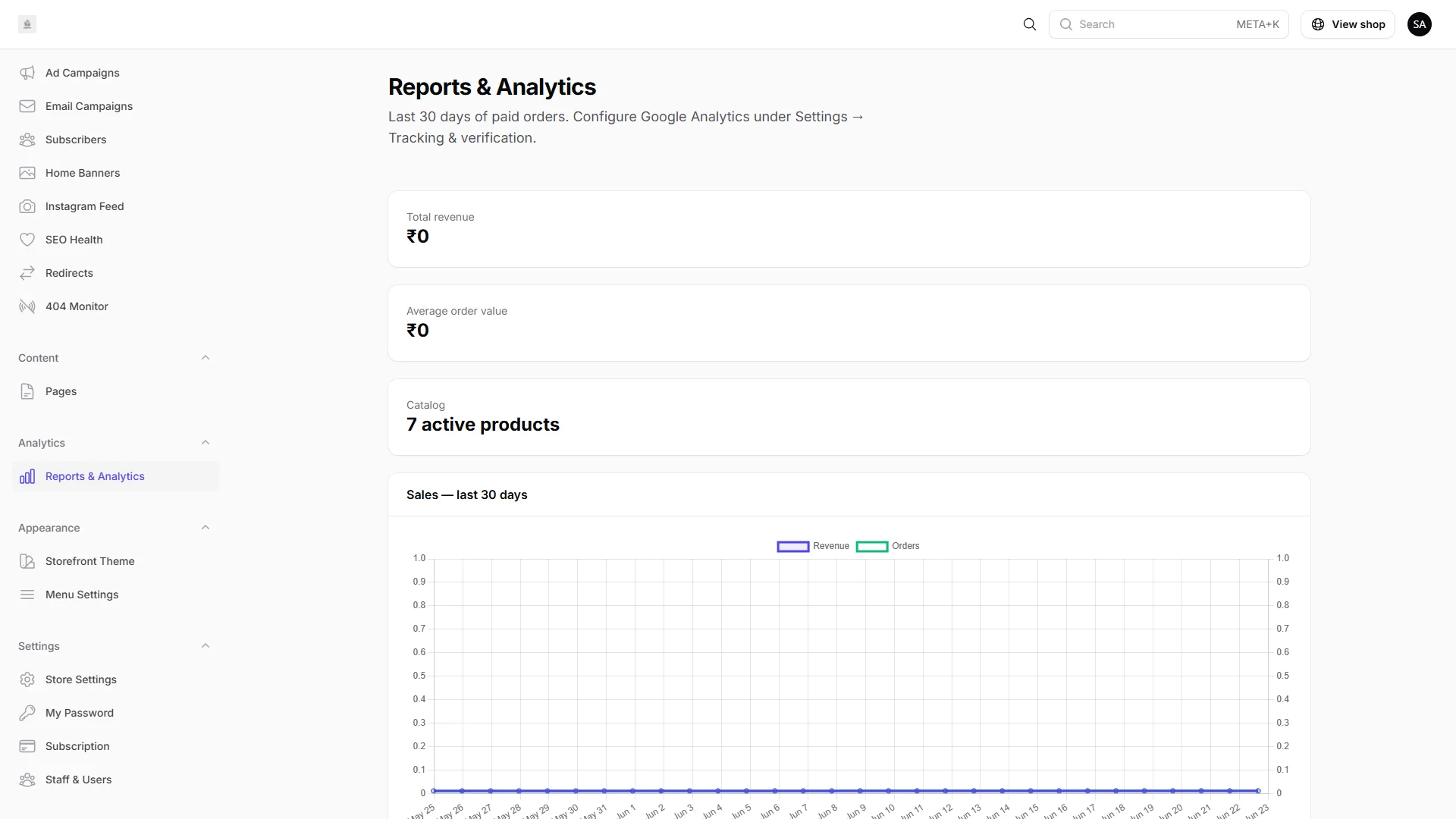Click the Store Settings gear icon
This screenshot has width=1456, height=819.
tap(27, 679)
